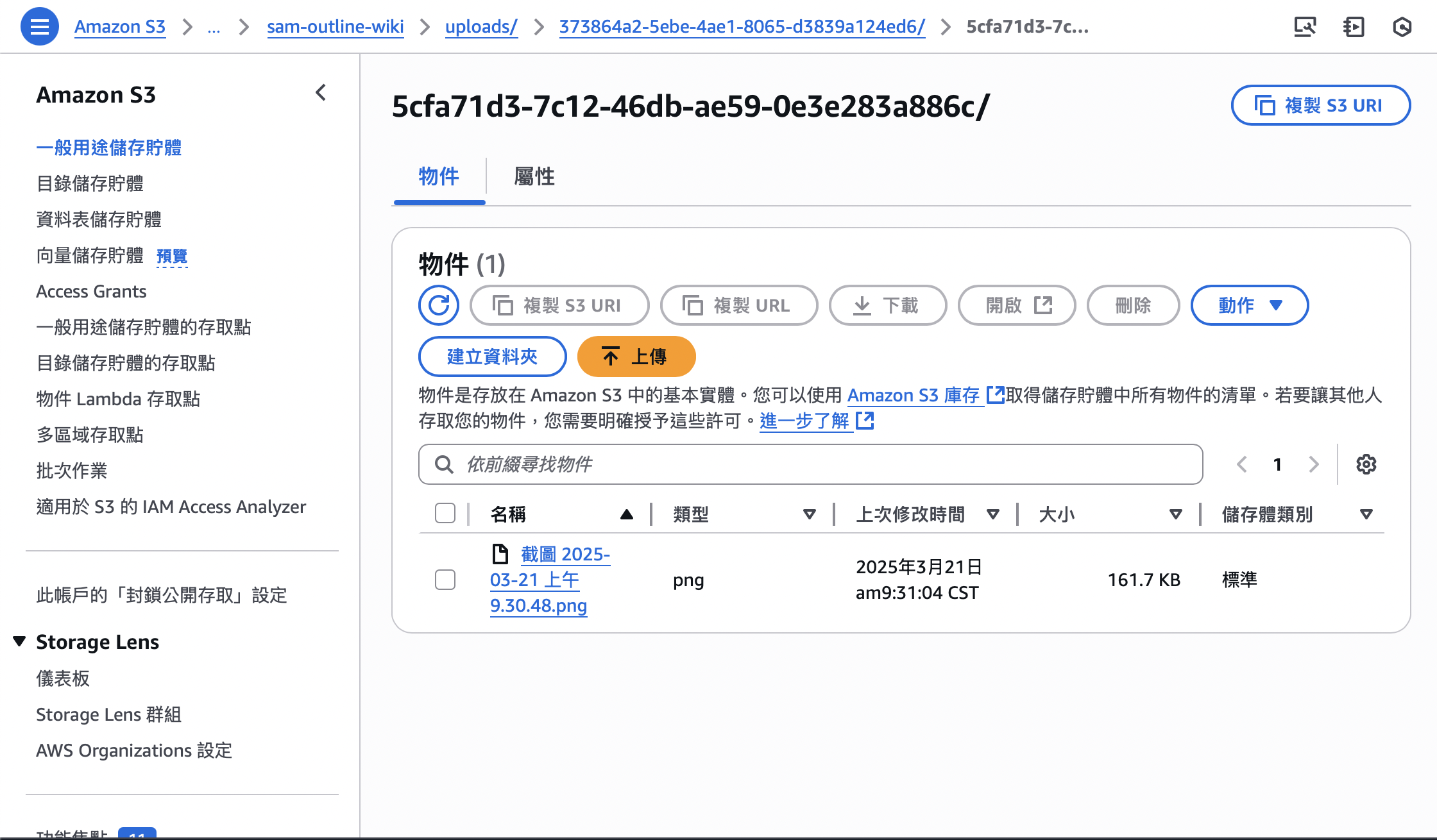1437x840 pixels.
Task: Open table preferences gear icon
Action: coord(1366,464)
